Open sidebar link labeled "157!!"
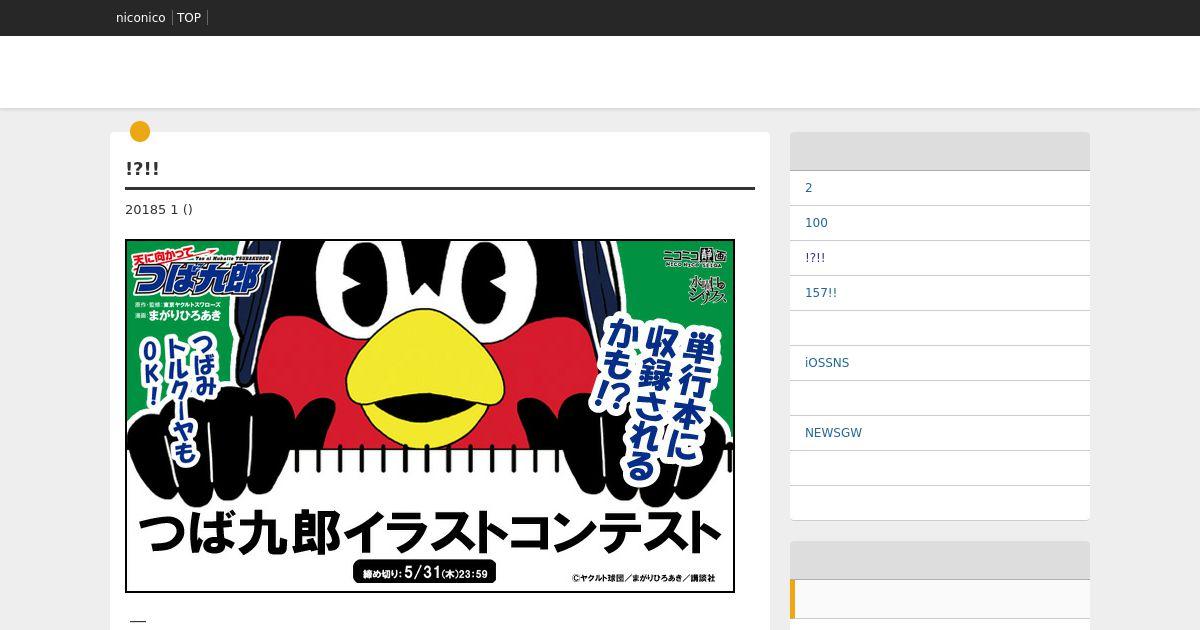The image size is (1200, 630). tap(821, 293)
